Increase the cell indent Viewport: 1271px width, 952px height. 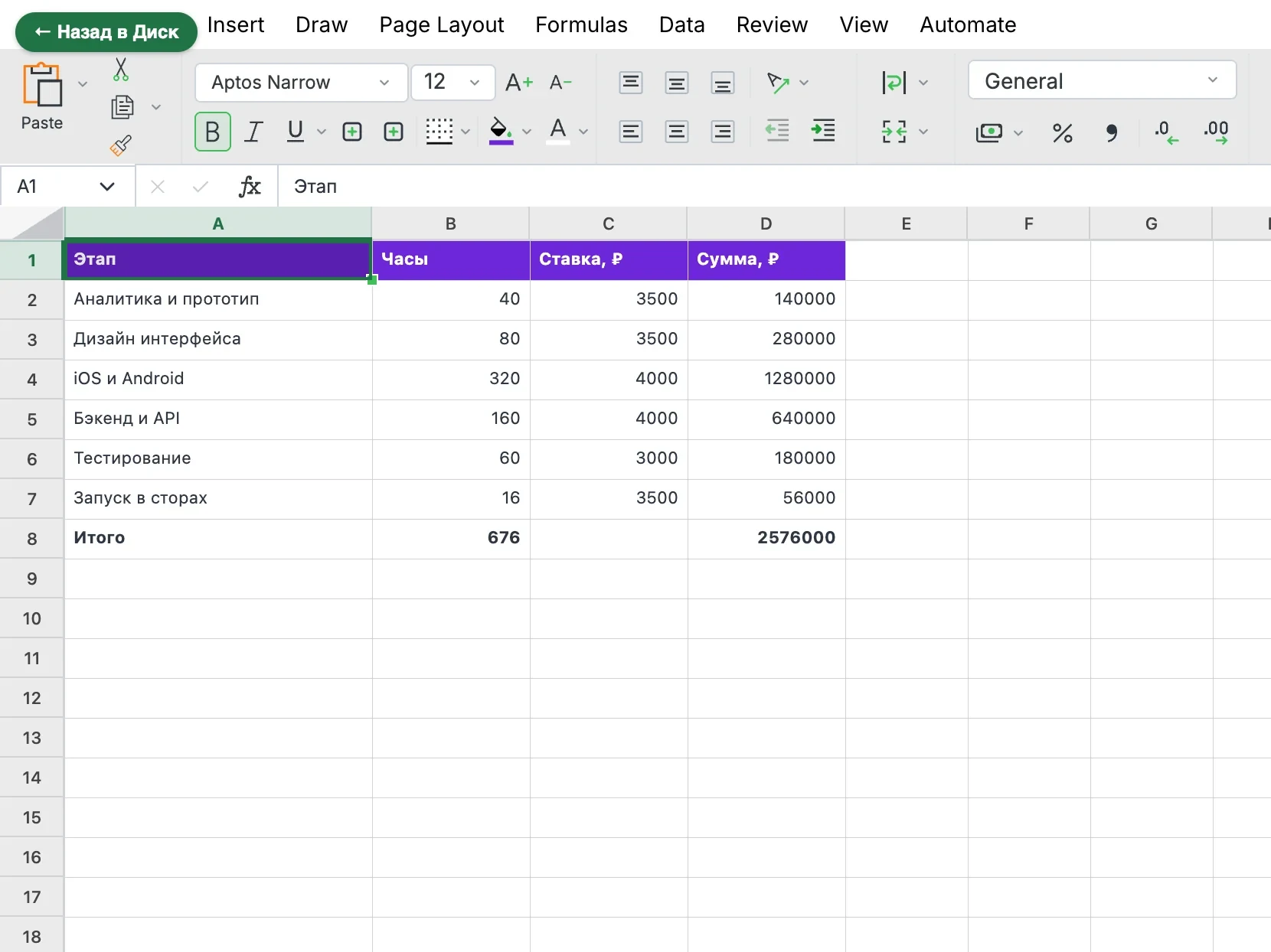(x=823, y=131)
